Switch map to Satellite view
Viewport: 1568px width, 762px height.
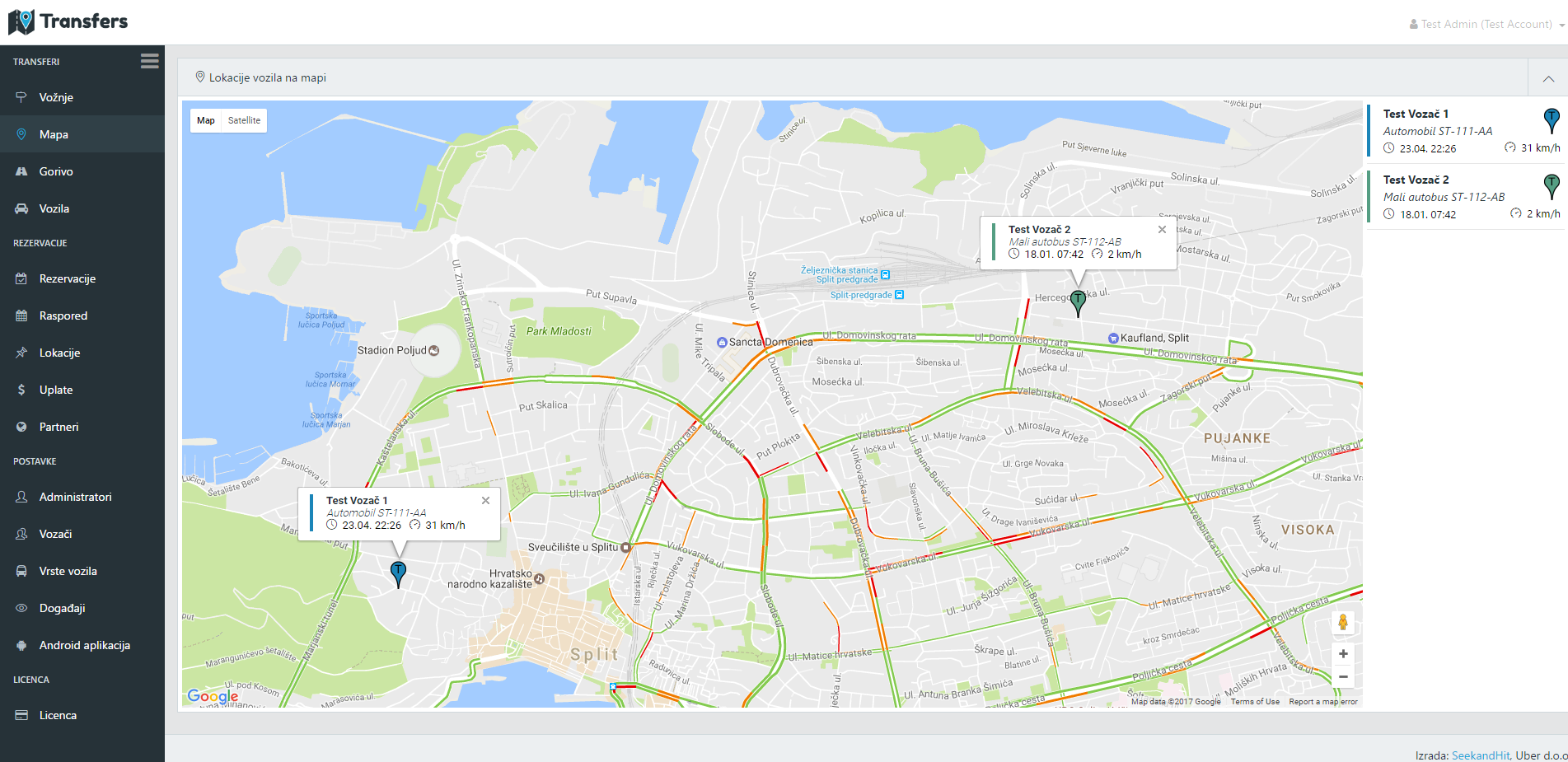click(244, 120)
